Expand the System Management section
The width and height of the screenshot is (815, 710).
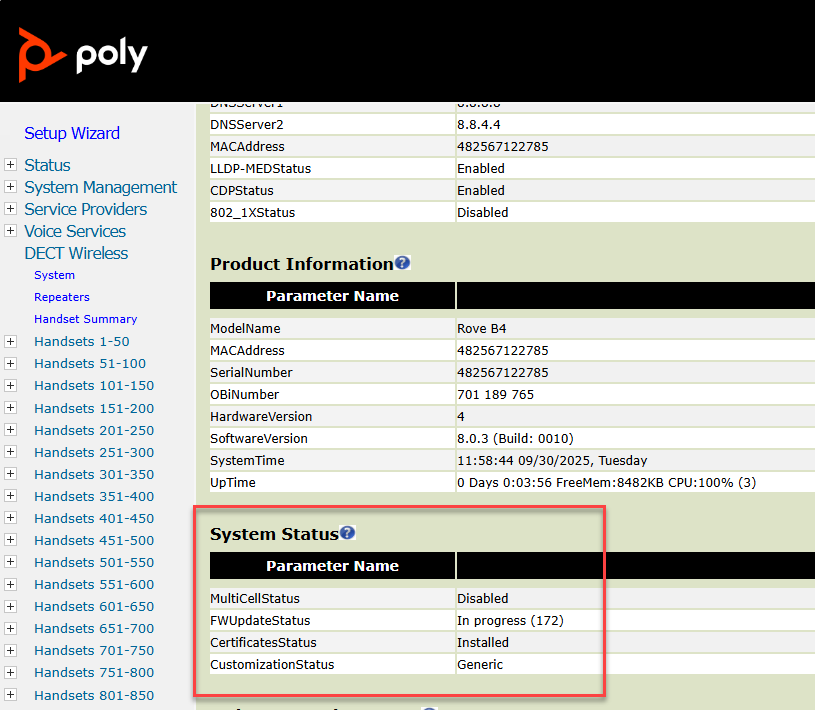pyautogui.click(x=11, y=187)
